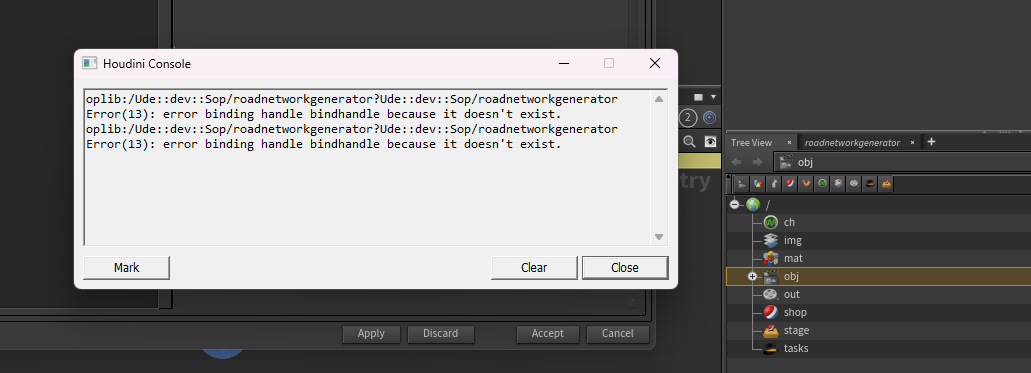This screenshot has height=373, width=1031.
Task: Click the circled 2 icon
Action: [688, 118]
